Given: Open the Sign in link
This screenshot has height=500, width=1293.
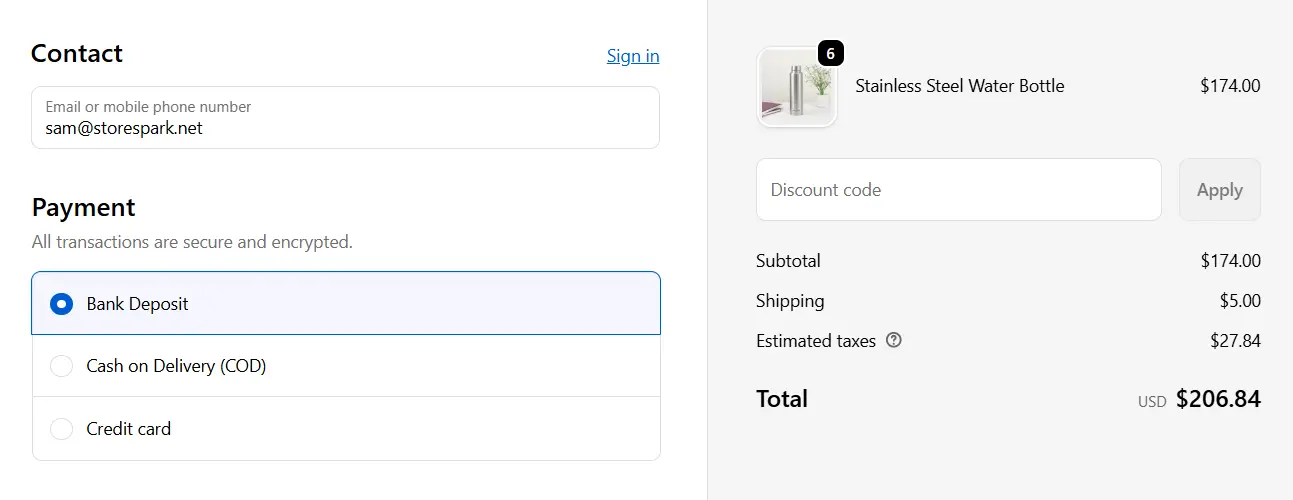Looking at the screenshot, I should (632, 56).
